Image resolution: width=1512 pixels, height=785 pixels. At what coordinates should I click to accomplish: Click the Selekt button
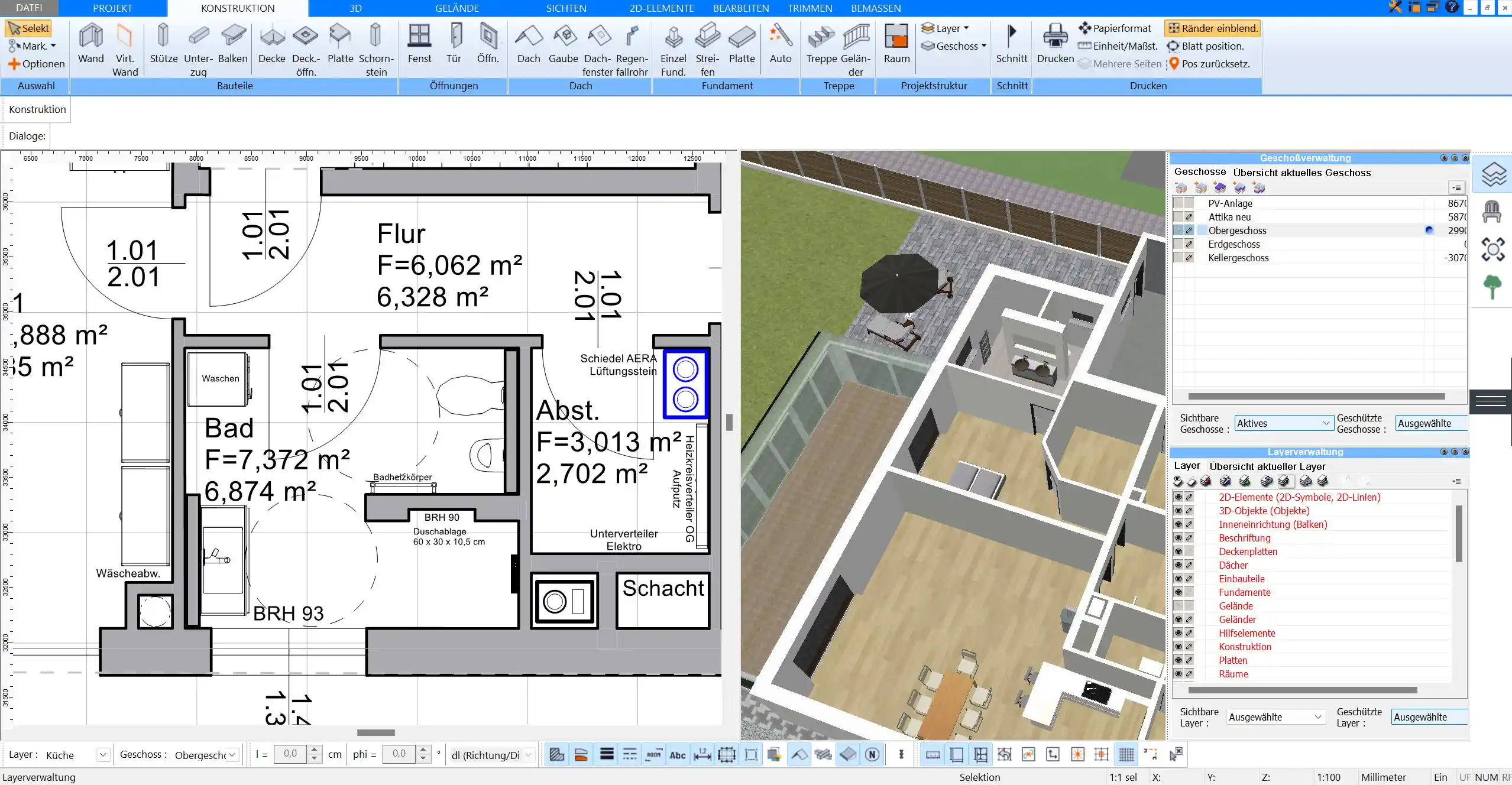(x=29, y=28)
